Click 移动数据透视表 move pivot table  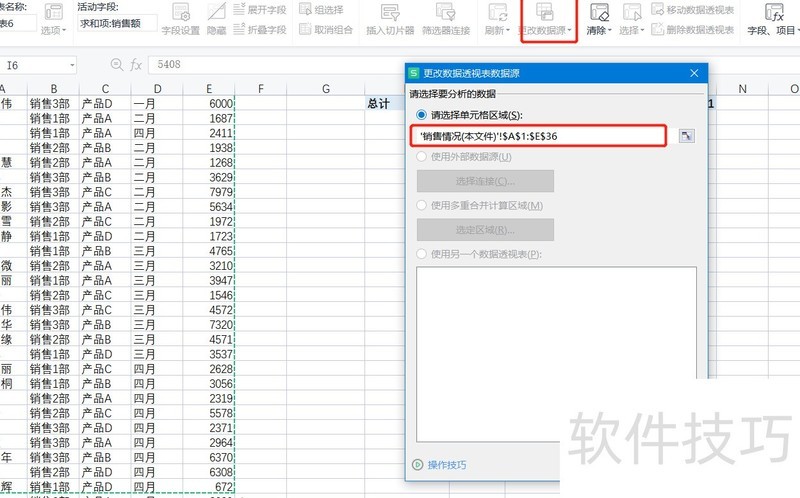[x=693, y=10]
